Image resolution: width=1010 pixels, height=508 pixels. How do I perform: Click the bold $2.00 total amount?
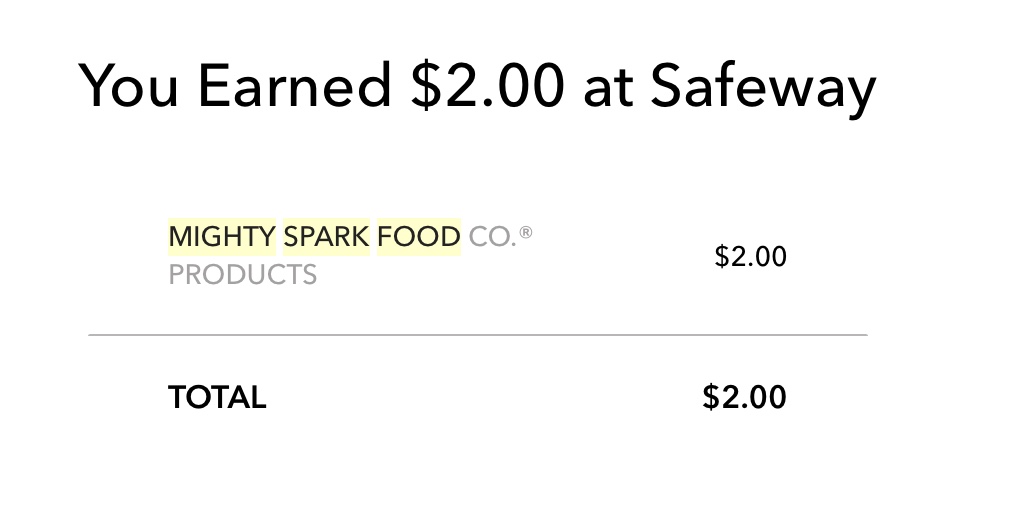point(744,397)
